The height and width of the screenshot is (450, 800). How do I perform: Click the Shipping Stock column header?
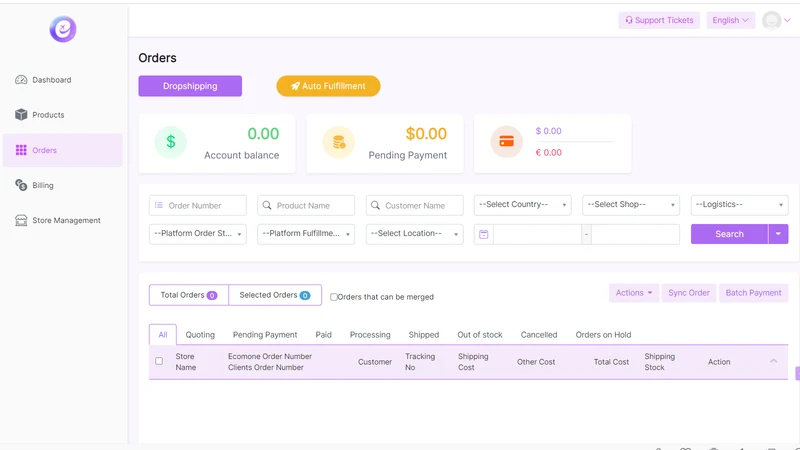tap(659, 362)
